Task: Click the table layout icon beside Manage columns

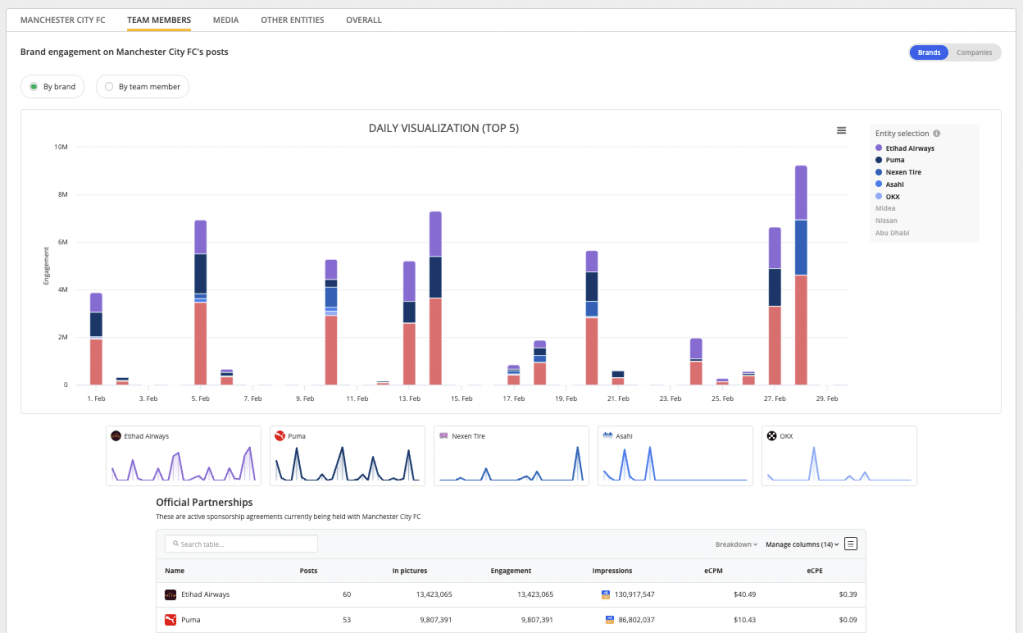Action: [x=851, y=544]
